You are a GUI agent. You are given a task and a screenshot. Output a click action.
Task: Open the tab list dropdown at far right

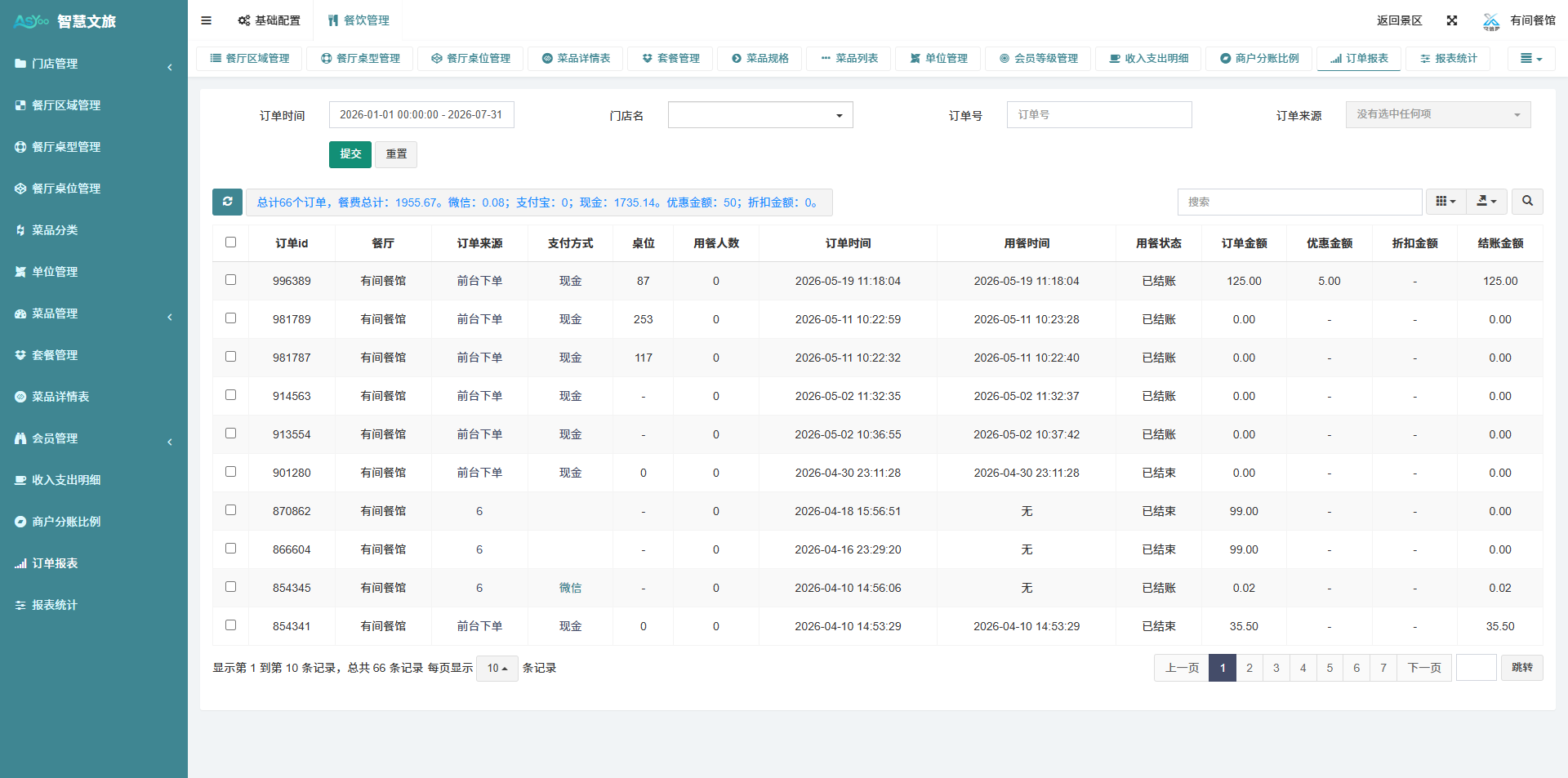(1531, 59)
